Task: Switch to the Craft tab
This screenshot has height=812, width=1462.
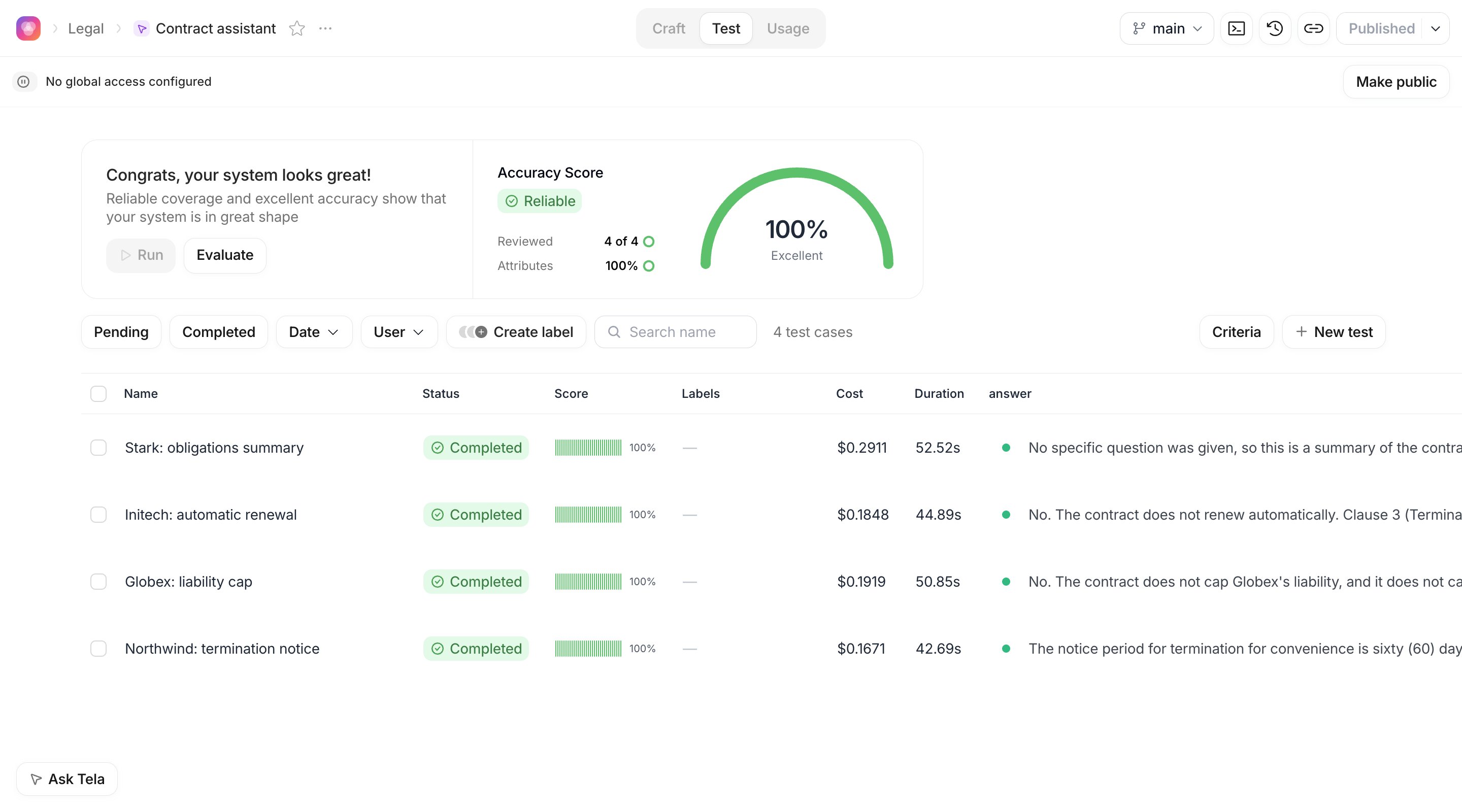Action: 669,28
